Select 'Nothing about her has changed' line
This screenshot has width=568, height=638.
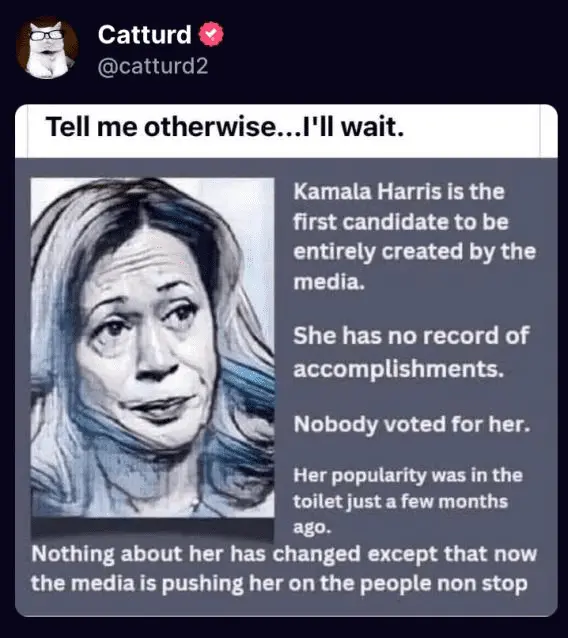tap(196, 554)
